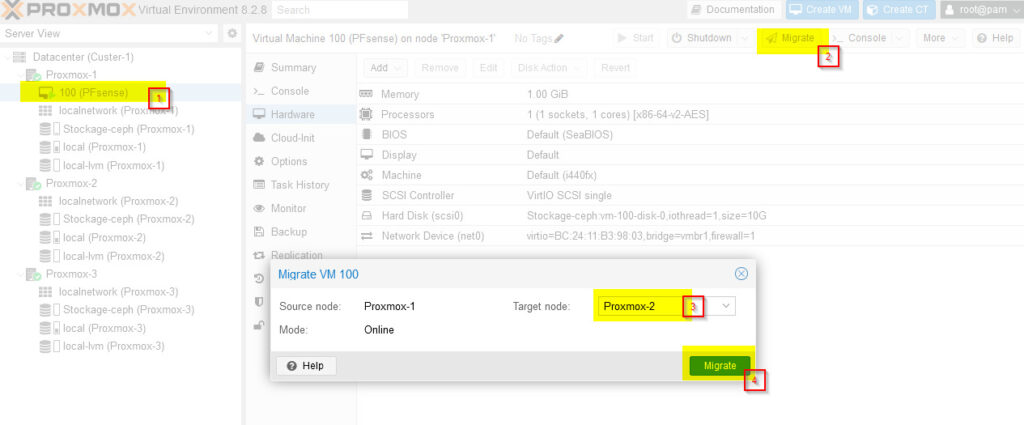
Task: Open the Task History tab
Action: (x=300, y=185)
